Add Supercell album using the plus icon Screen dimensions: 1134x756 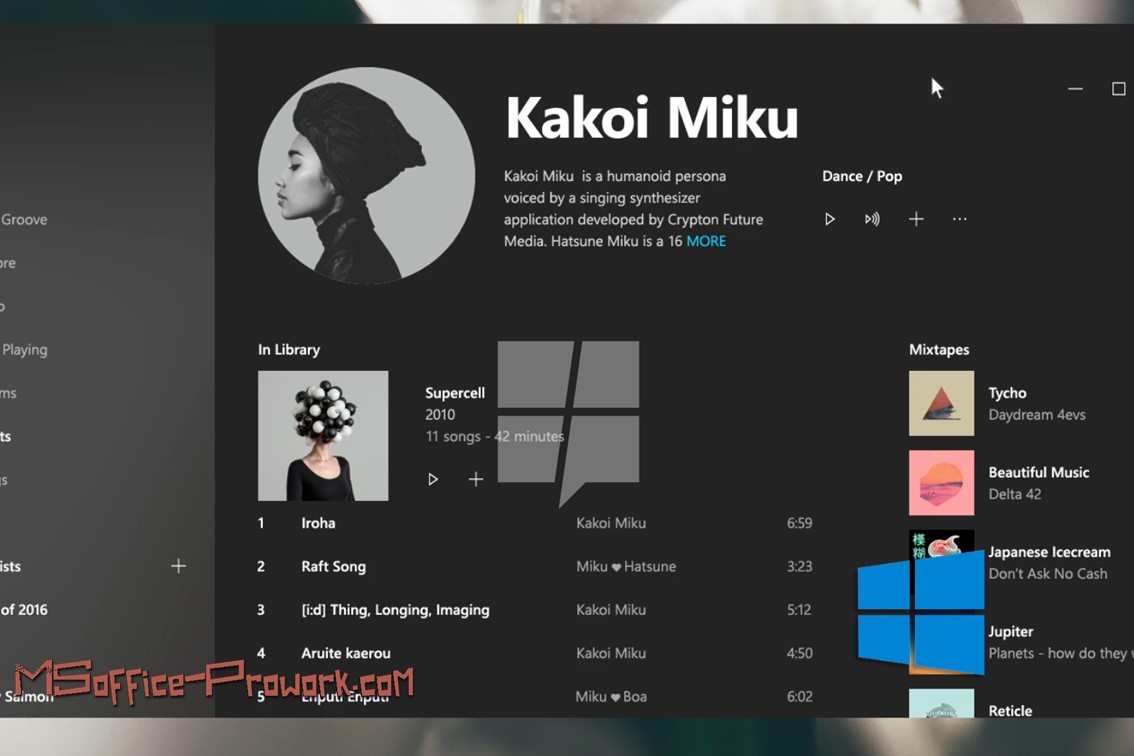point(476,479)
